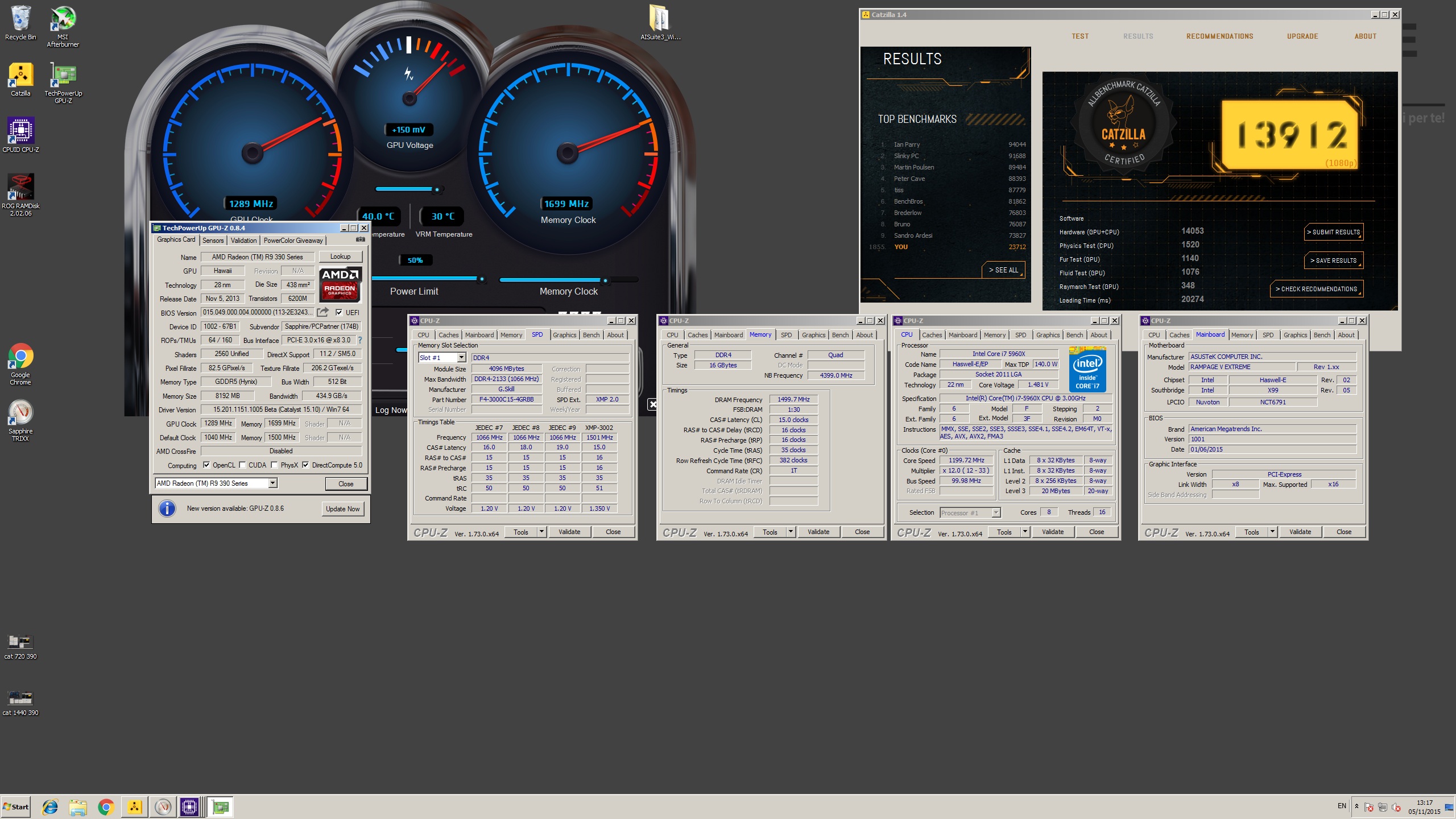
Task: Click the Show Desktop icon in system tray
Action: coord(1449,806)
